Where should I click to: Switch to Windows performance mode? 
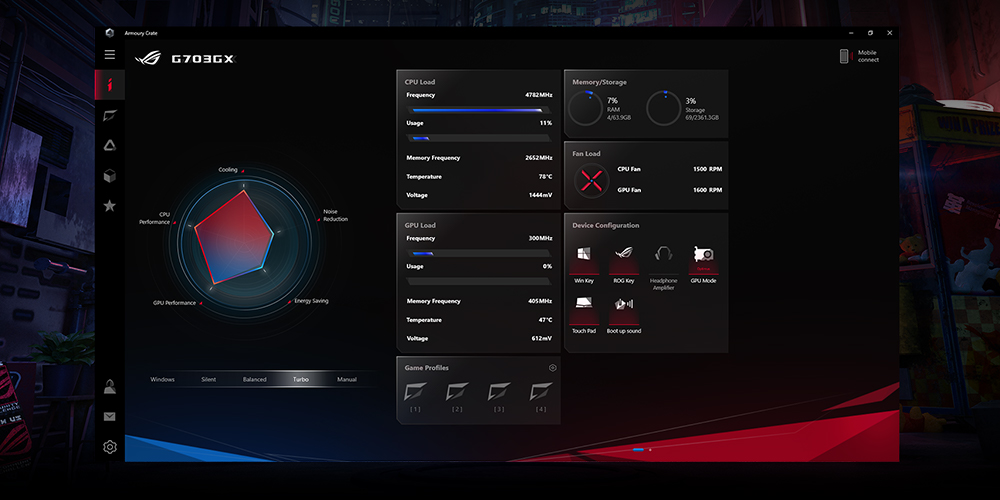(163, 379)
